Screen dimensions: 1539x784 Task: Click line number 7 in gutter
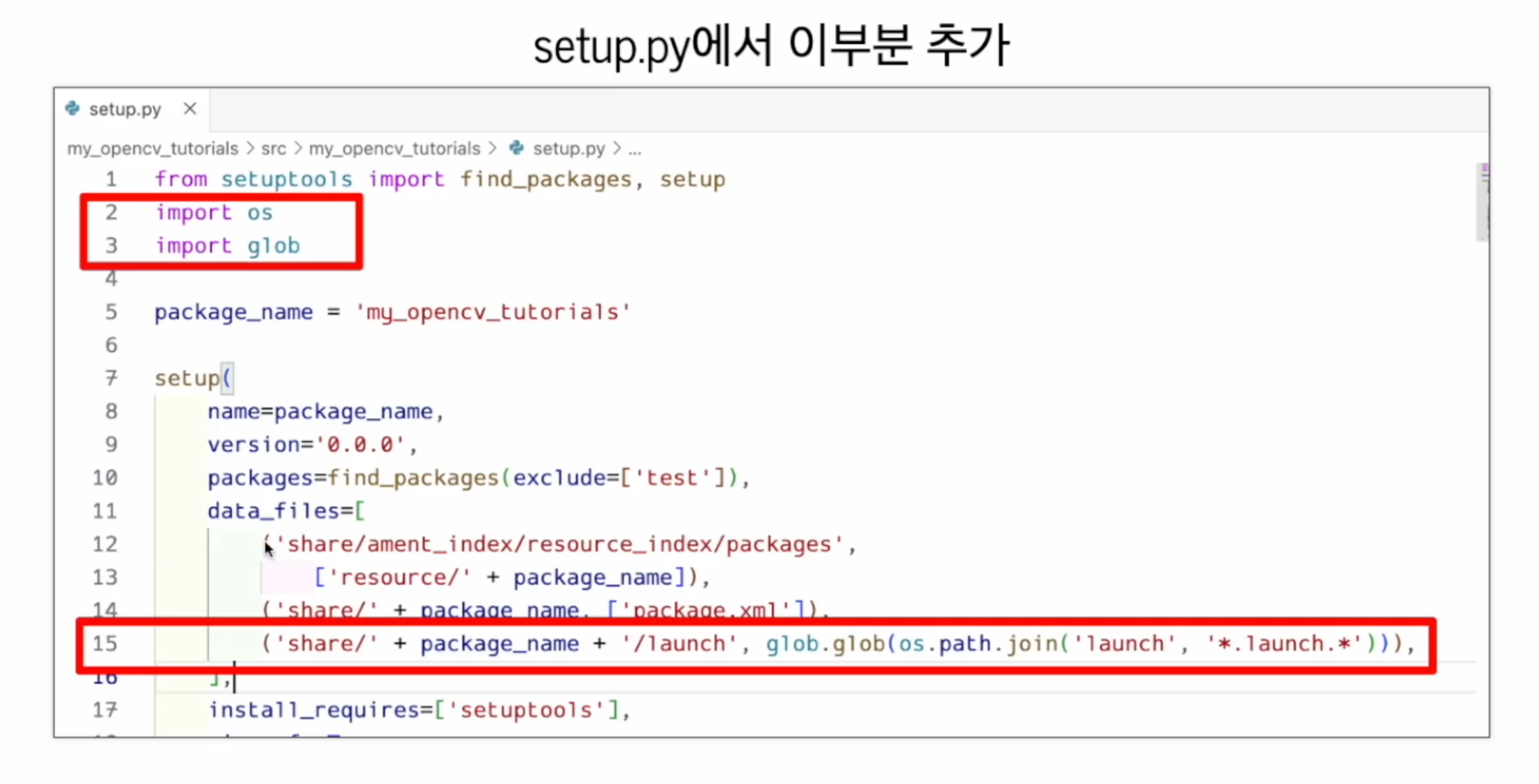point(111,378)
